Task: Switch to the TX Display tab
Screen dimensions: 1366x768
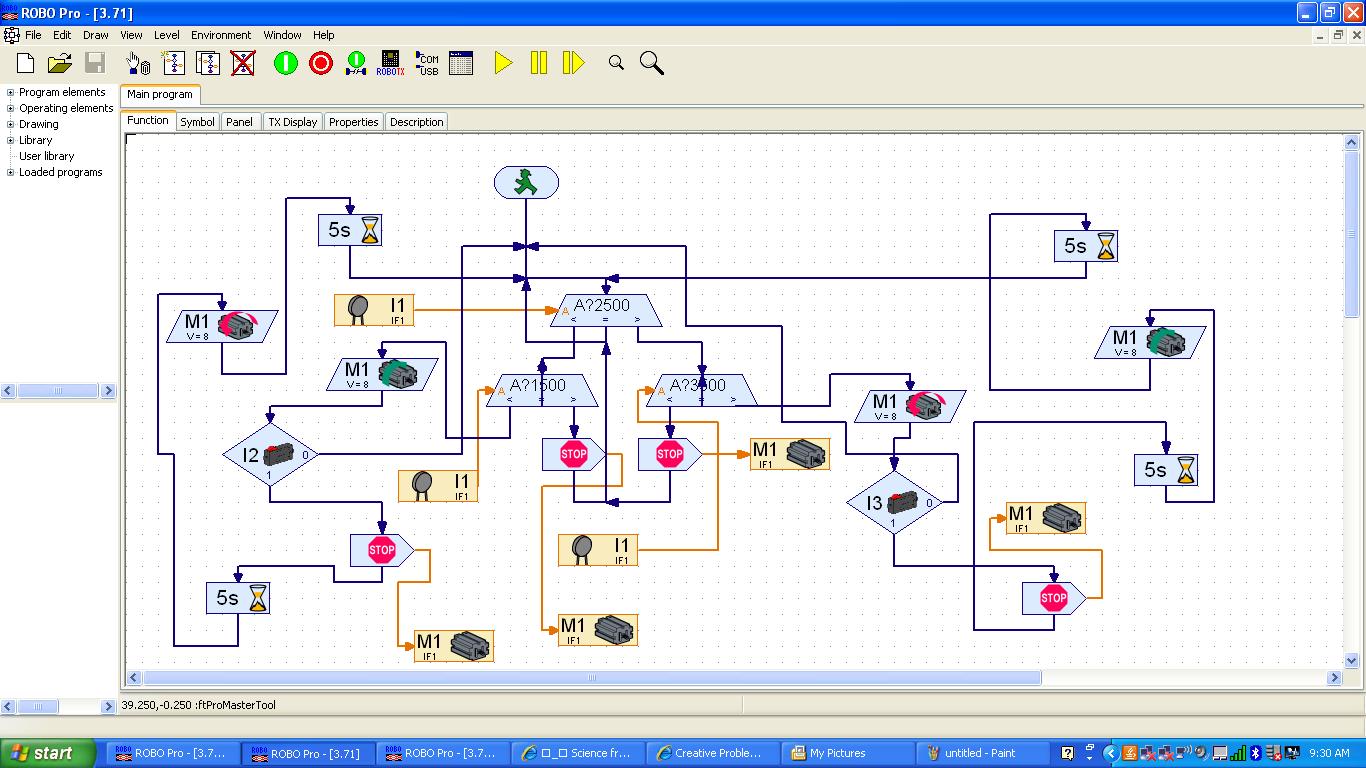Action: (292, 121)
